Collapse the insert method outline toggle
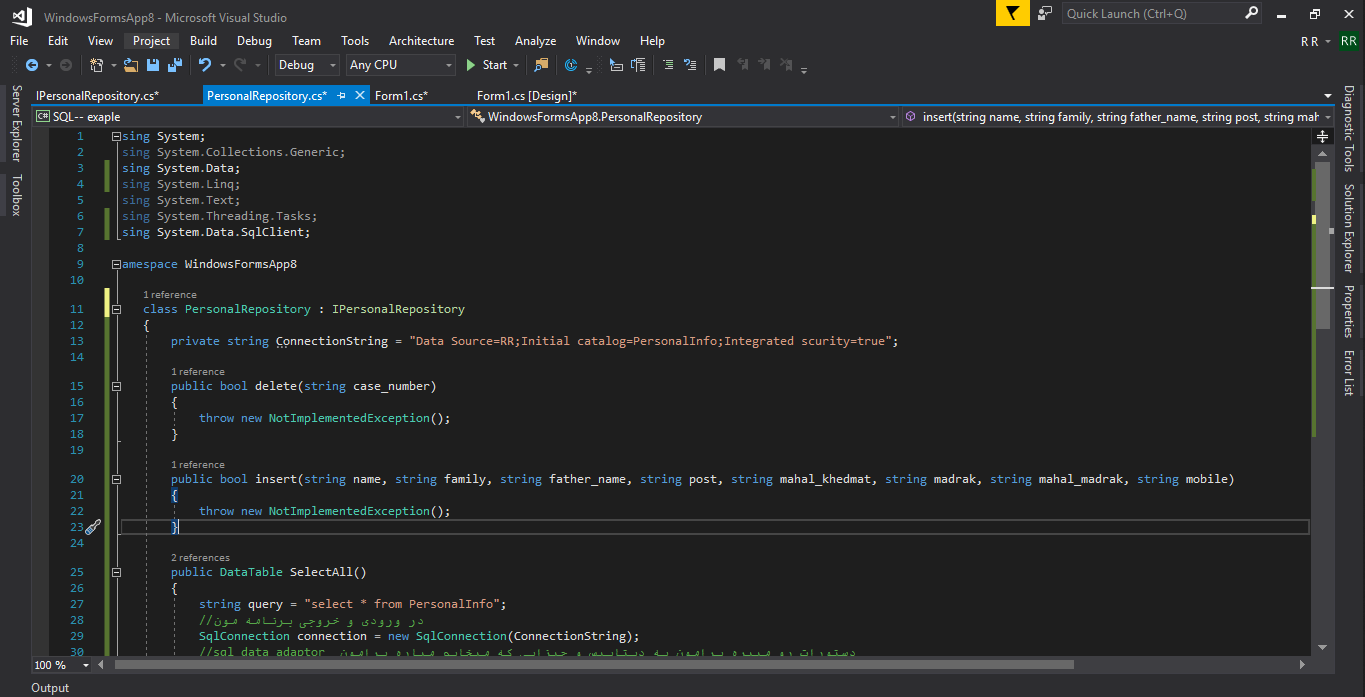 coord(117,480)
